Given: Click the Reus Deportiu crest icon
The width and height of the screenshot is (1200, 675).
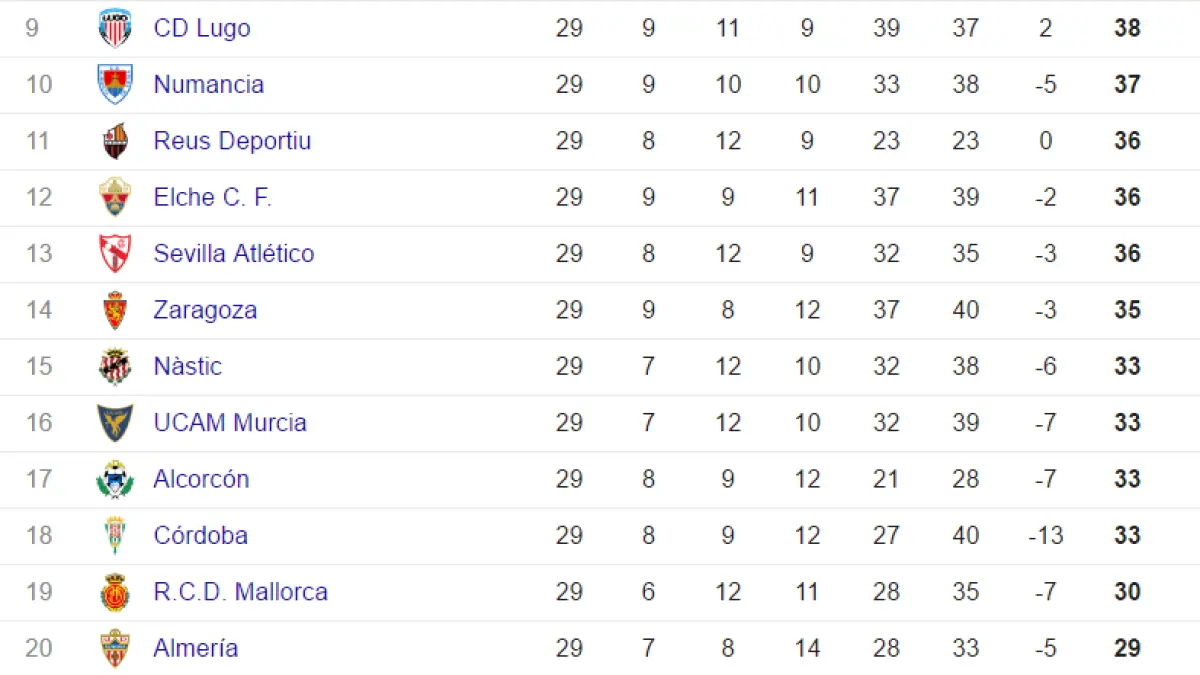Looking at the screenshot, I should 115,141.
